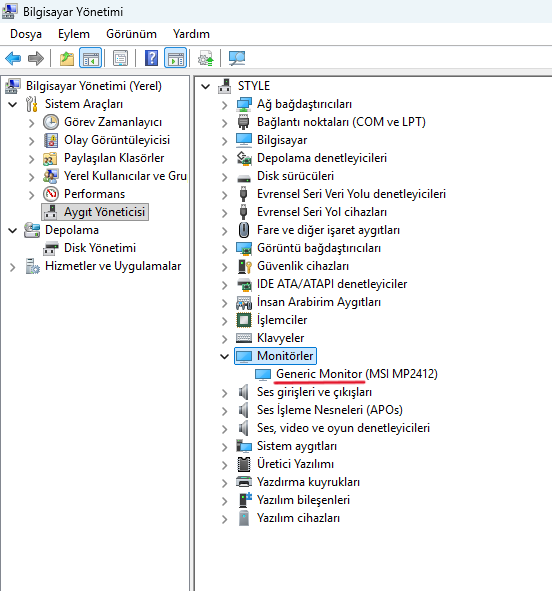Image resolution: width=552 pixels, height=591 pixels.
Task: Expand Yerel Kullanıcılar ve Gruplar node
Action: point(32,177)
